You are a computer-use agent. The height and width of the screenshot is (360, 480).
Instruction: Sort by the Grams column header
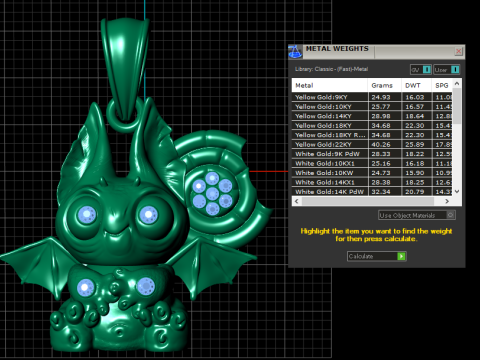pyautogui.click(x=384, y=85)
